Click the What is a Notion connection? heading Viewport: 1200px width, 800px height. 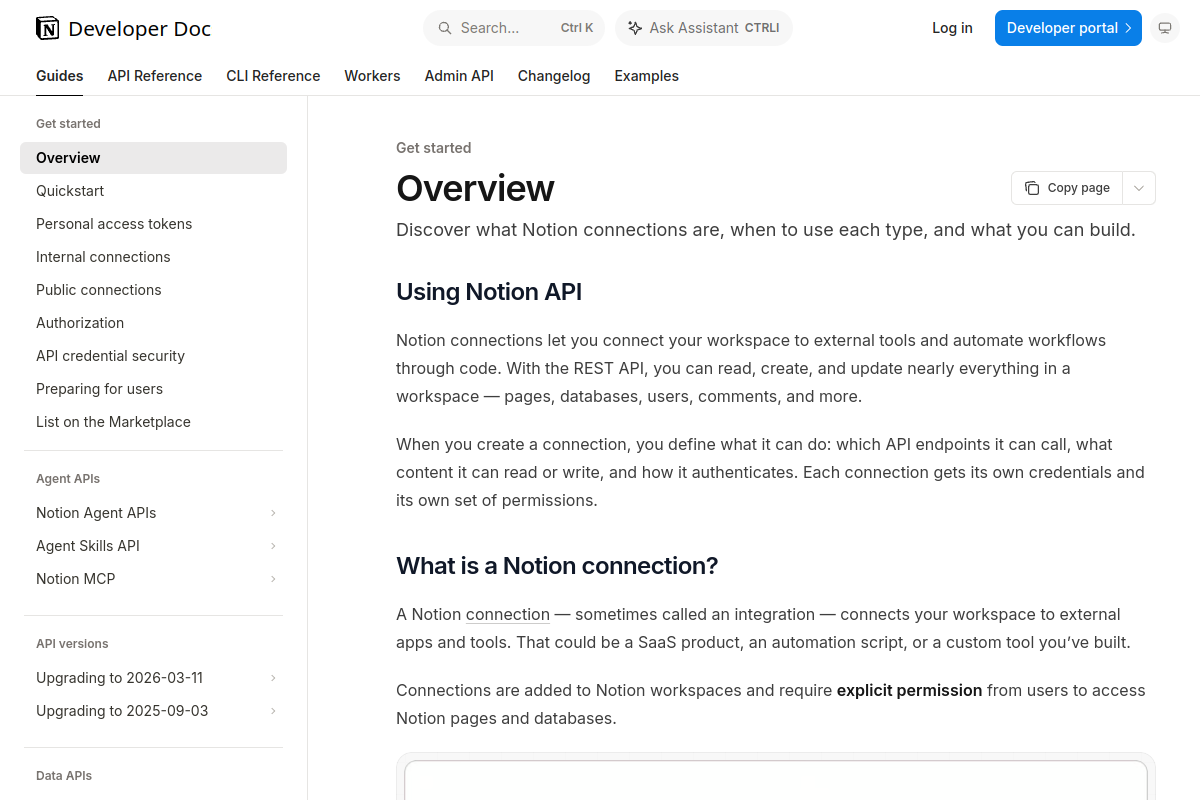click(x=557, y=566)
